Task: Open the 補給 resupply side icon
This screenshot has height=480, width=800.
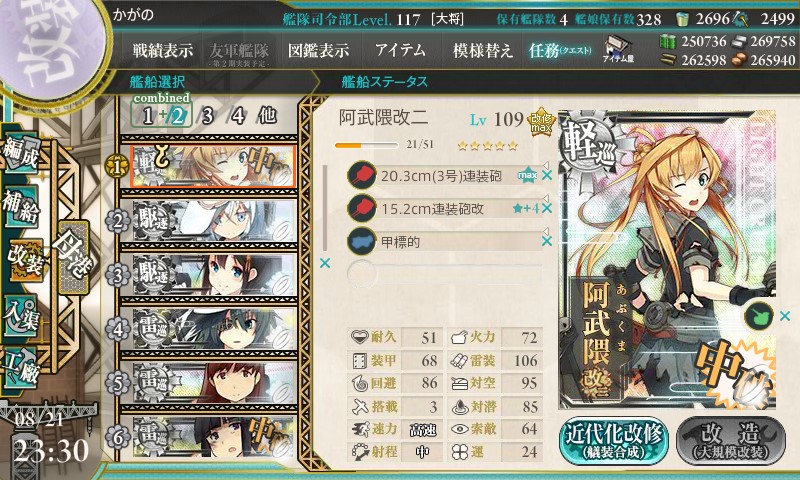Action: 21,207
